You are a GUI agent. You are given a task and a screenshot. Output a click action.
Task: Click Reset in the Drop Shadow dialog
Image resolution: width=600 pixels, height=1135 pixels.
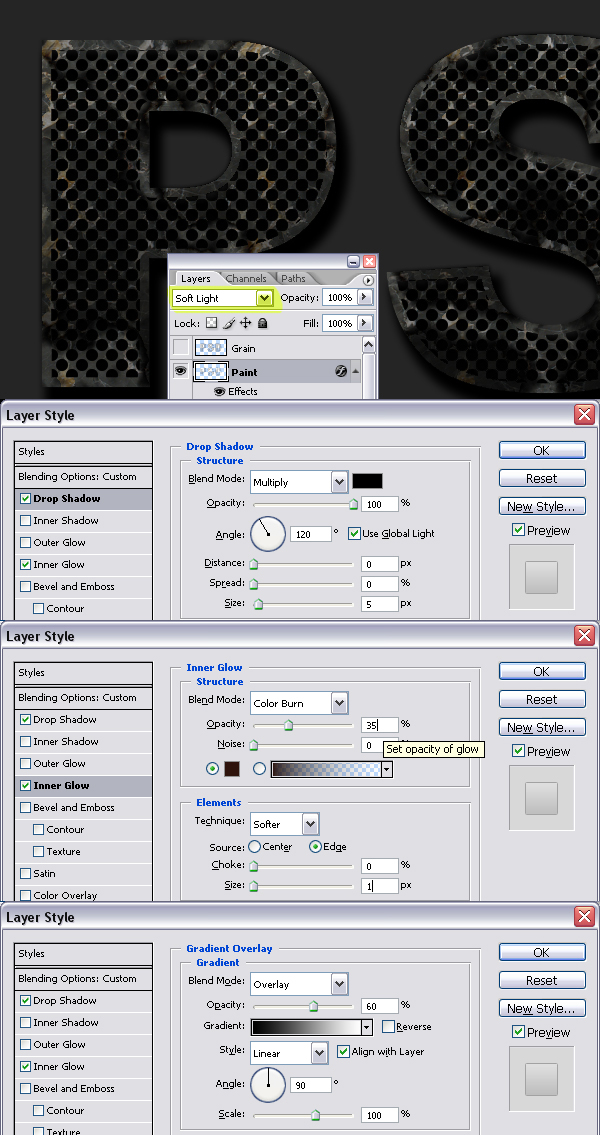[542, 478]
